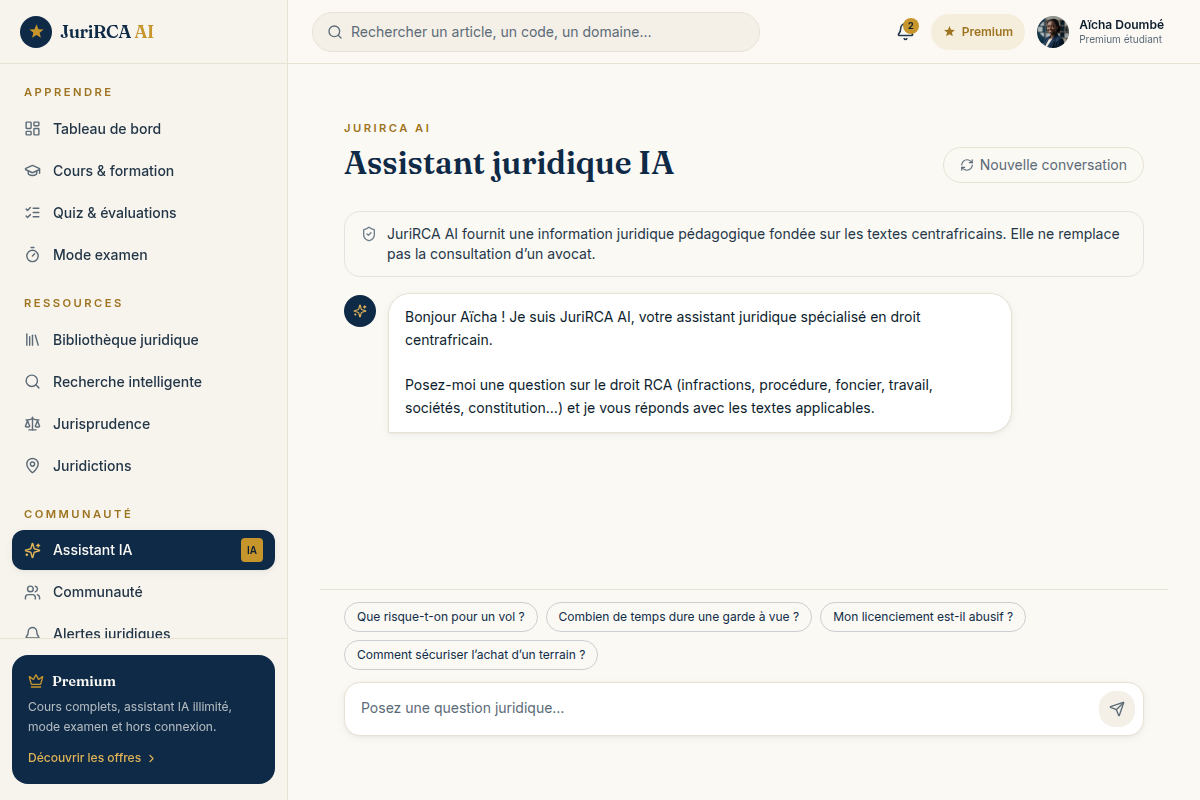The image size is (1200, 800).
Task: Click the Juridictions map pin icon
Action: 32,466
